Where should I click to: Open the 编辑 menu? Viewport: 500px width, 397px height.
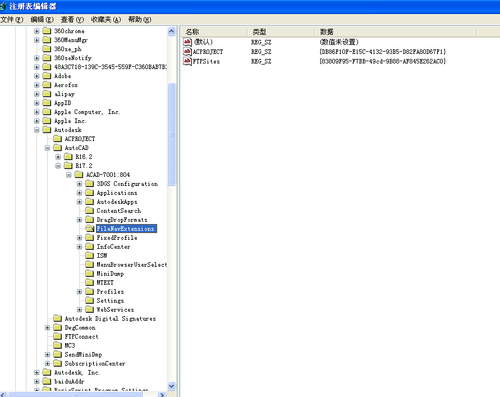pos(42,20)
